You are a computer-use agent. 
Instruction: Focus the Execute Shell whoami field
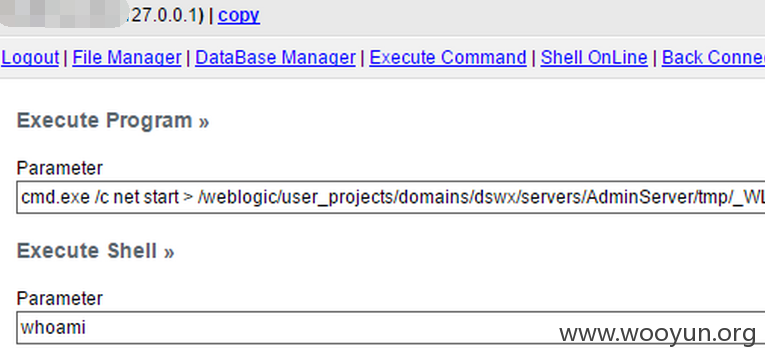pyautogui.click(x=391, y=327)
